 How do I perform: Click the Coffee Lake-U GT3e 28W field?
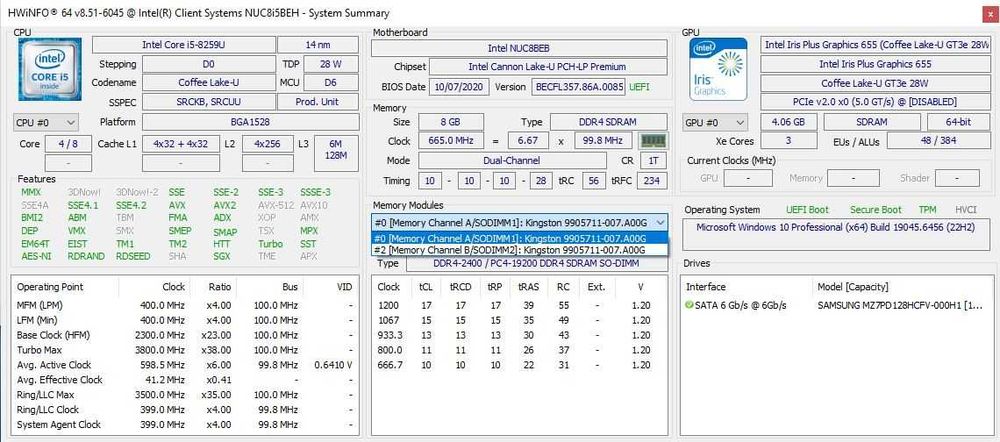[x=875, y=83]
